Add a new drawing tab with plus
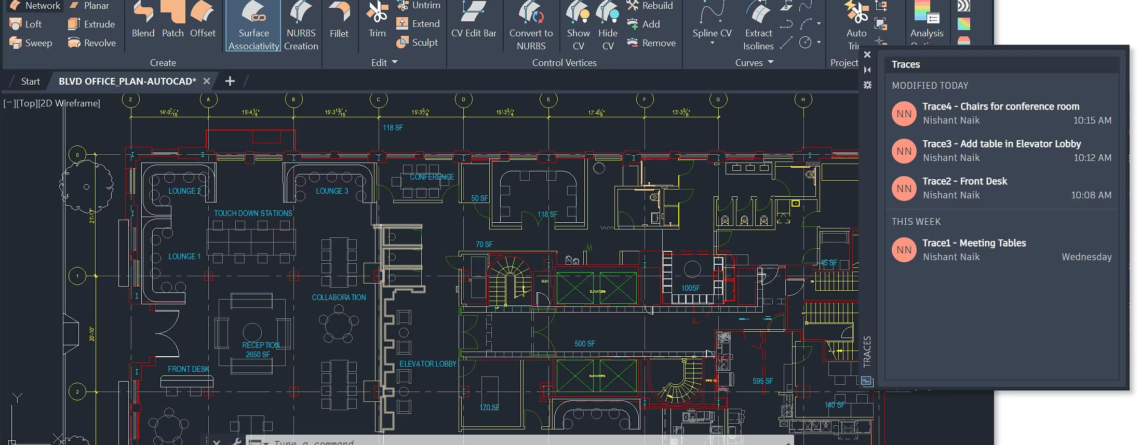 tap(230, 81)
